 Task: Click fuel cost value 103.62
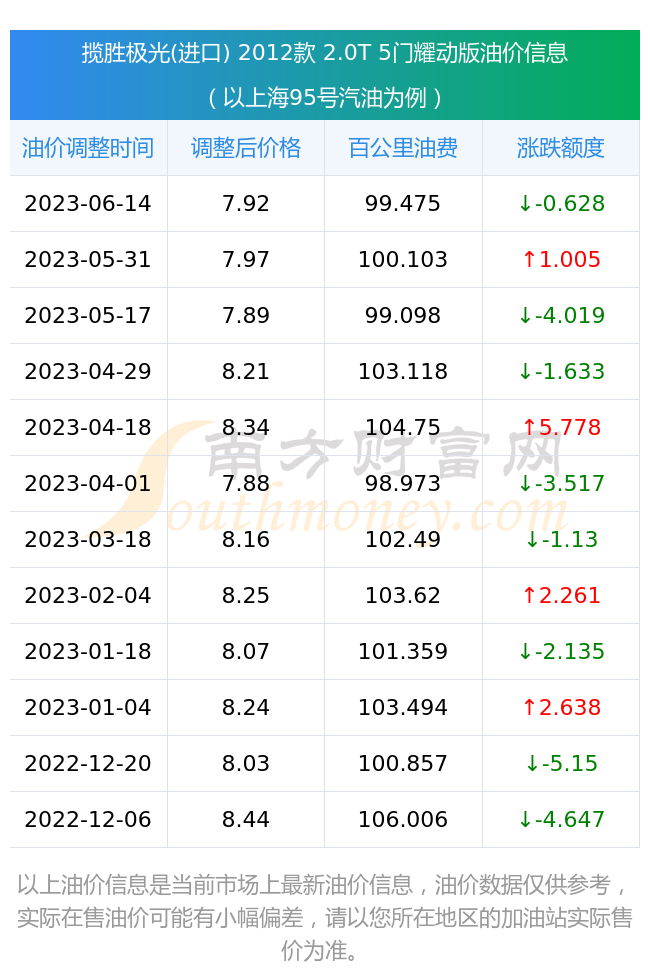pyautogui.click(x=403, y=596)
